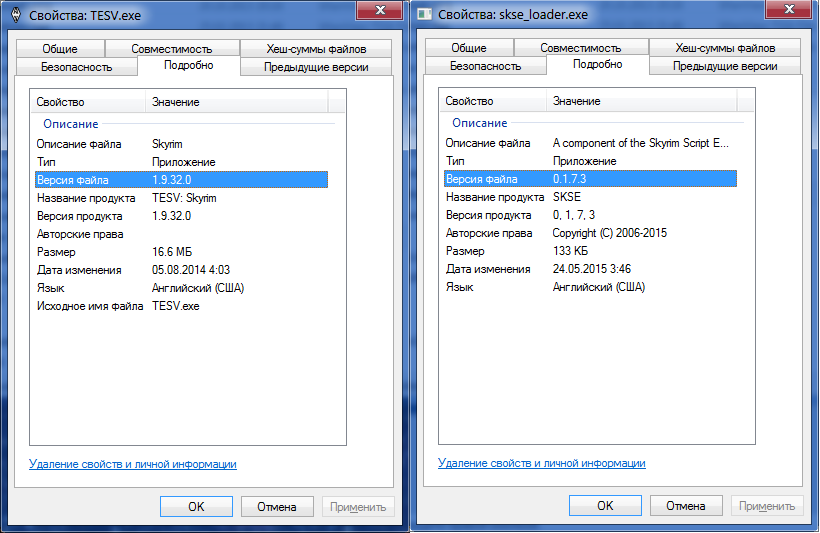This screenshot has height=533, width=820.
Task: Select Название продукта row showing SKSE
Action: (590, 197)
